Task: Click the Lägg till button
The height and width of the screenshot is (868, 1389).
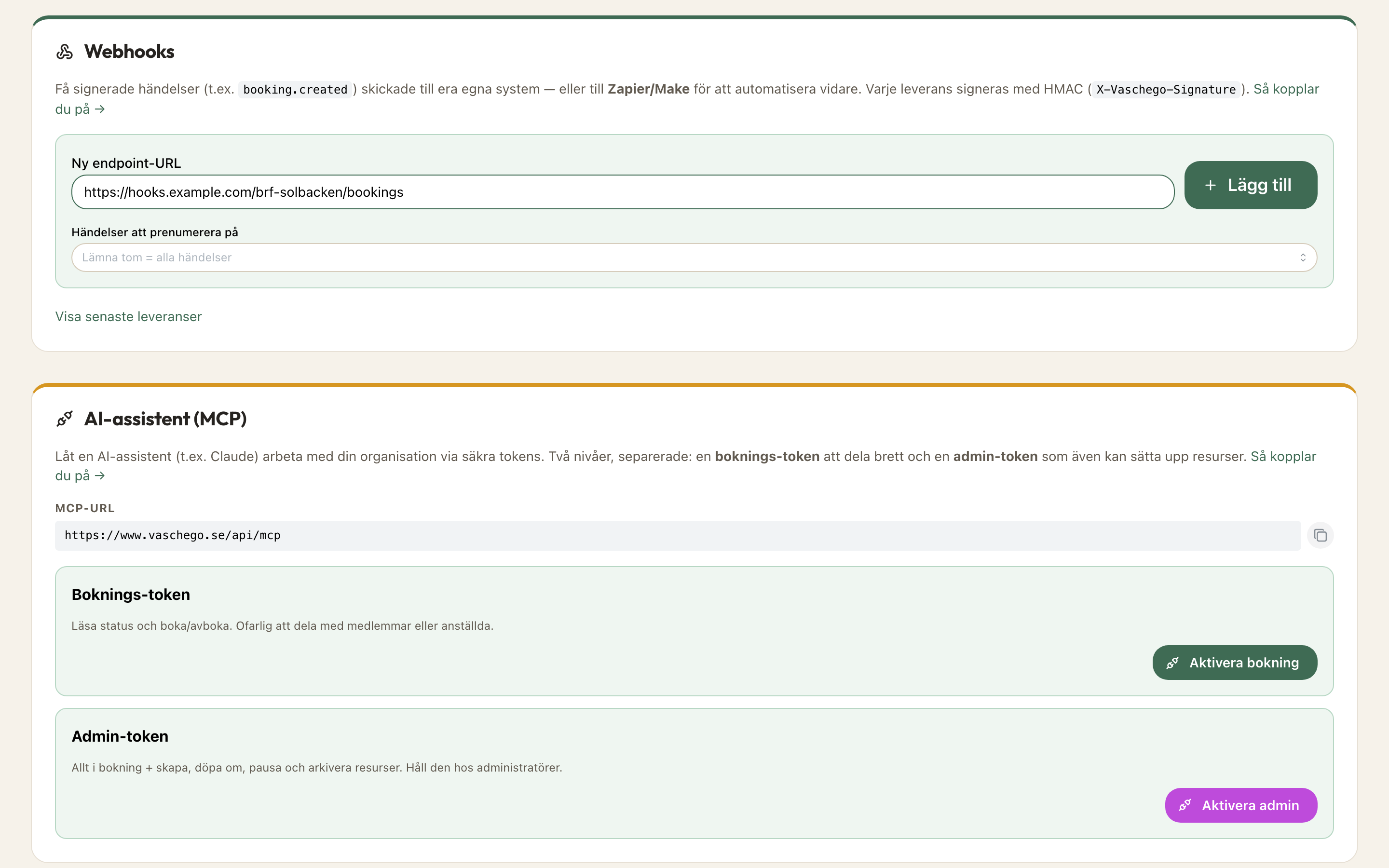Action: tap(1251, 185)
